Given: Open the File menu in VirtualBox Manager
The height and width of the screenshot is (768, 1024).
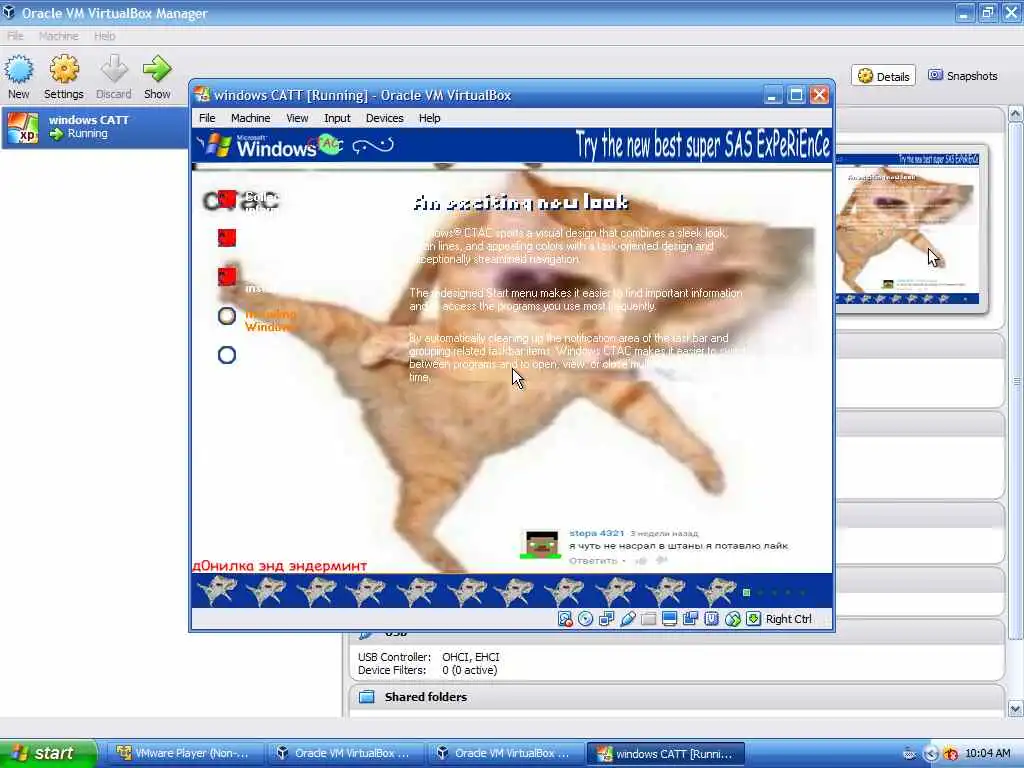Looking at the screenshot, I should (x=15, y=36).
